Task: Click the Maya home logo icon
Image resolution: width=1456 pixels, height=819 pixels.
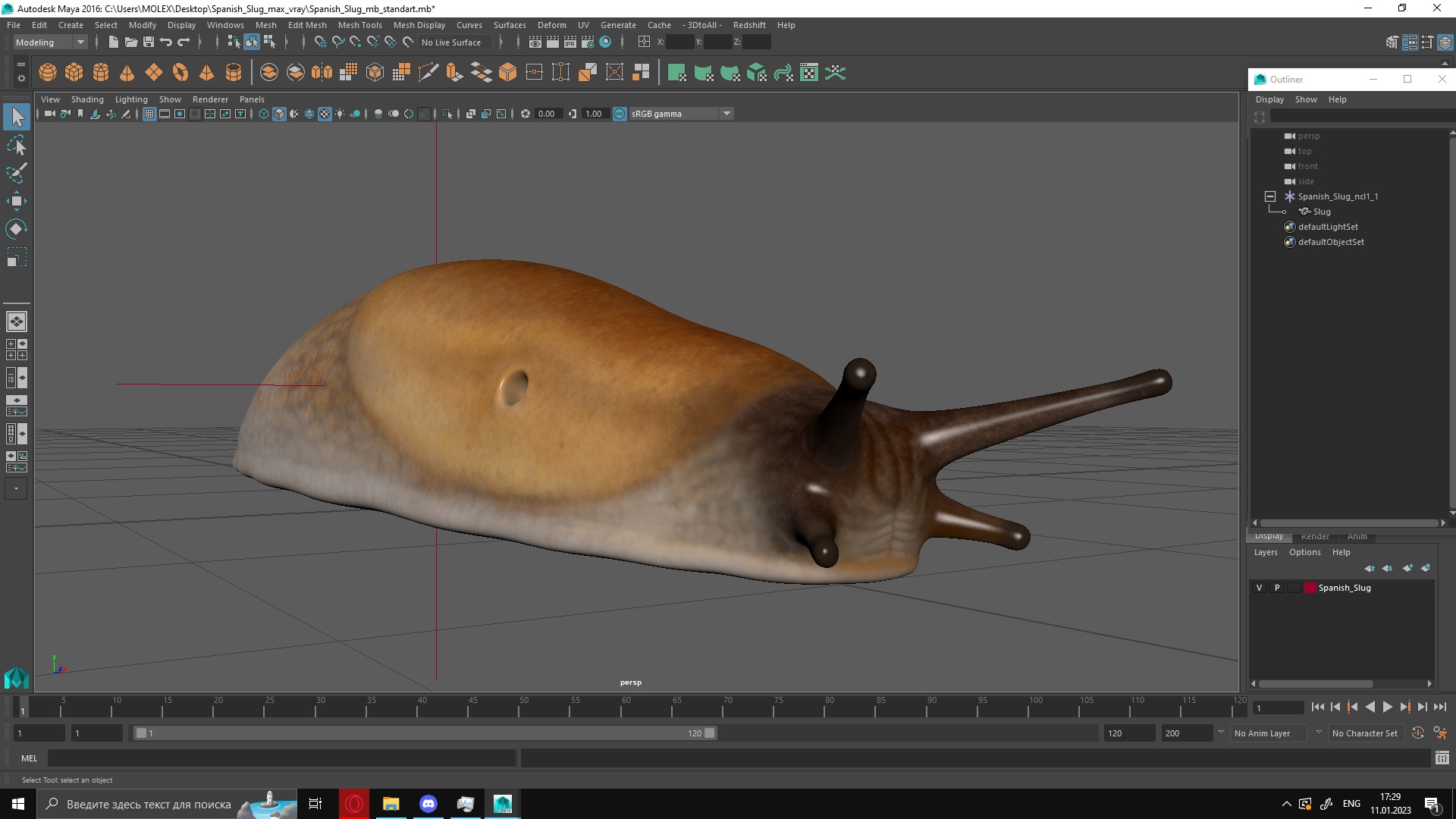Action: coord(17,676)
